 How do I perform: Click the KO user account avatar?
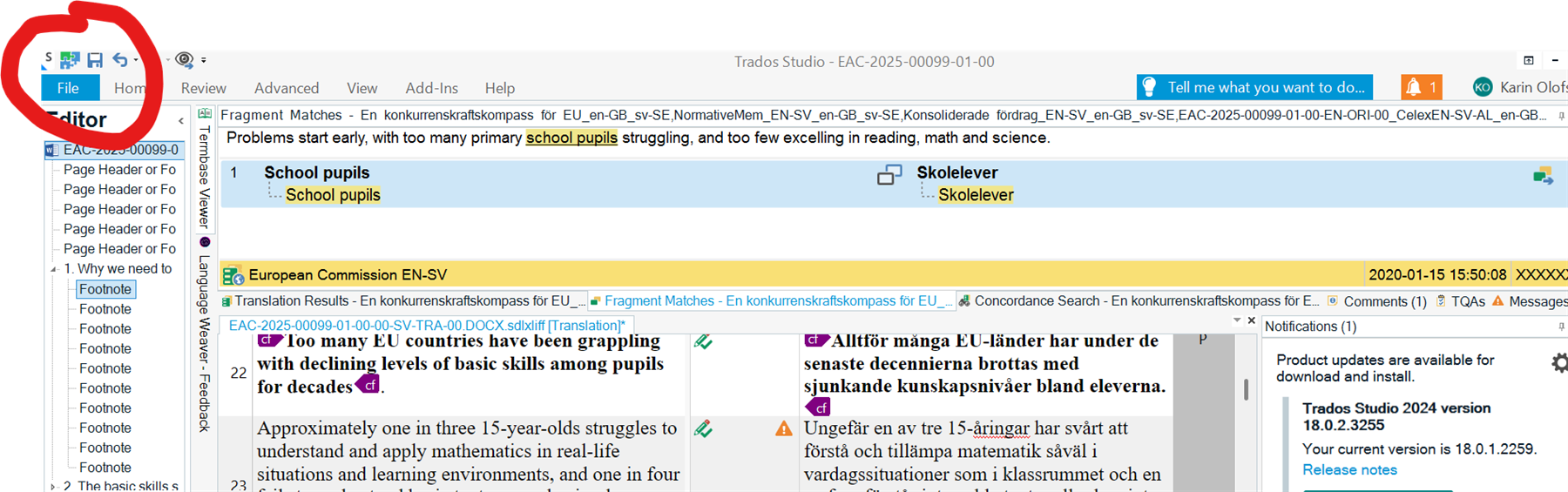(x=1483, y=87)
